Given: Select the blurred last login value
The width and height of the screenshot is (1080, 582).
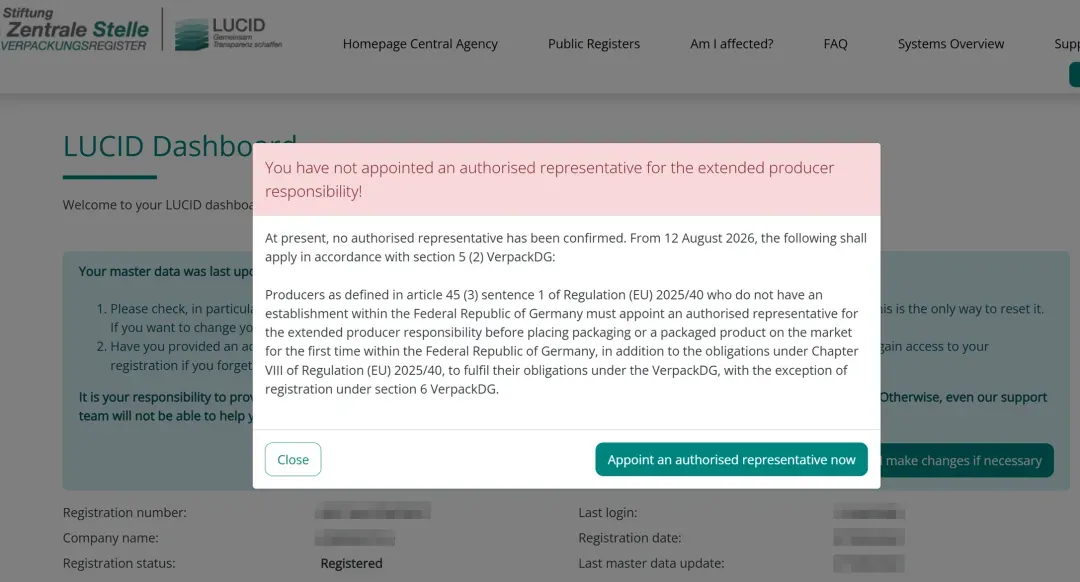Looking at the screenshot, I should [x=869, y=512].
